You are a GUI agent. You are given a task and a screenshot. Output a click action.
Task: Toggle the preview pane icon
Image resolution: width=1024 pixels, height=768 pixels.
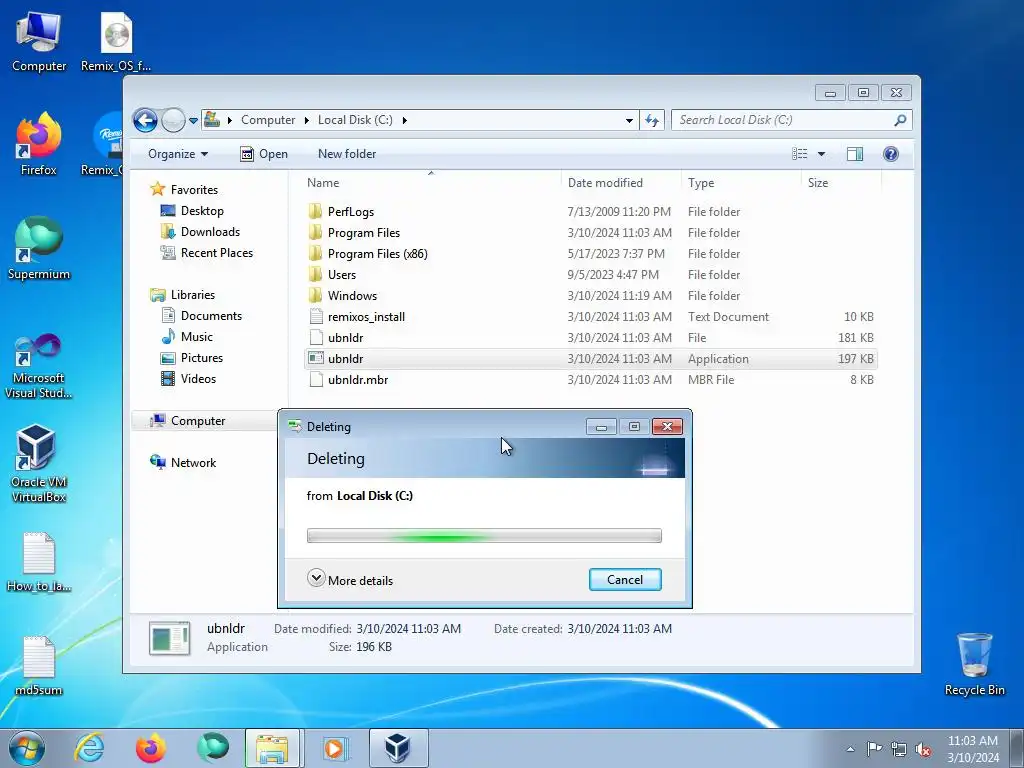click(855, 154)
